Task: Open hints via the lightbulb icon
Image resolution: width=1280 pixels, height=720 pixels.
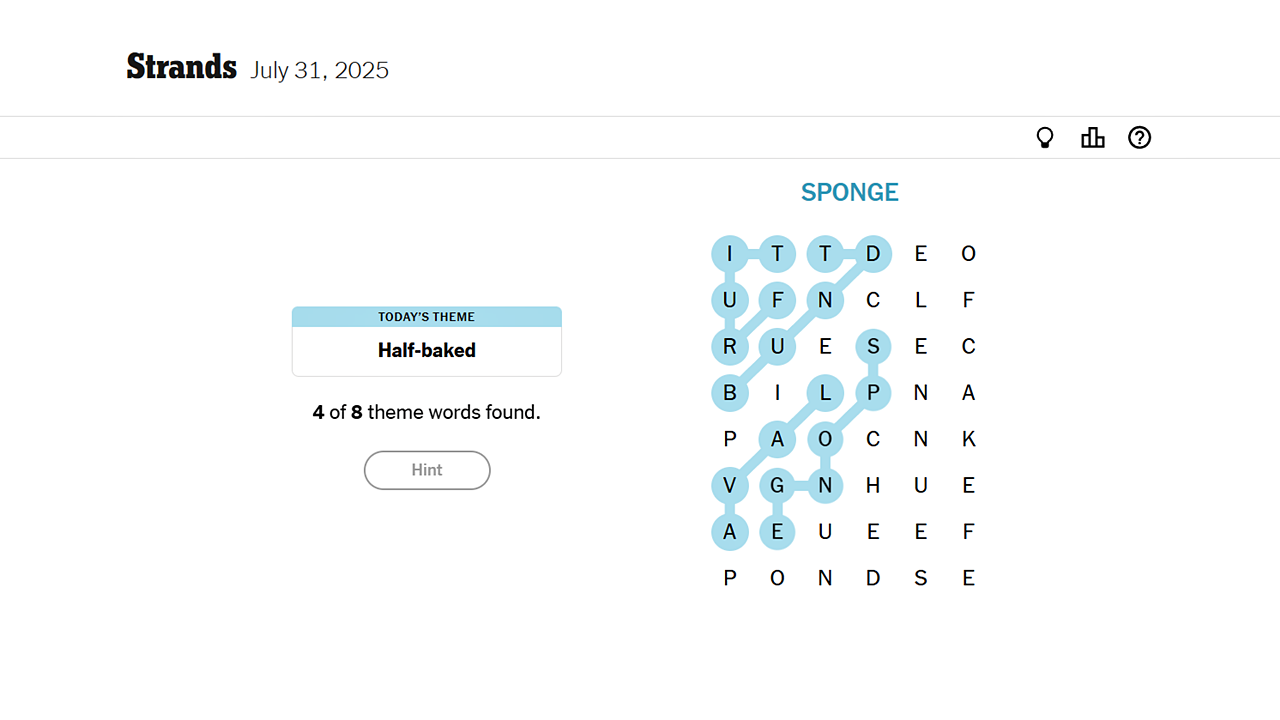Action: pos(1044,137)
